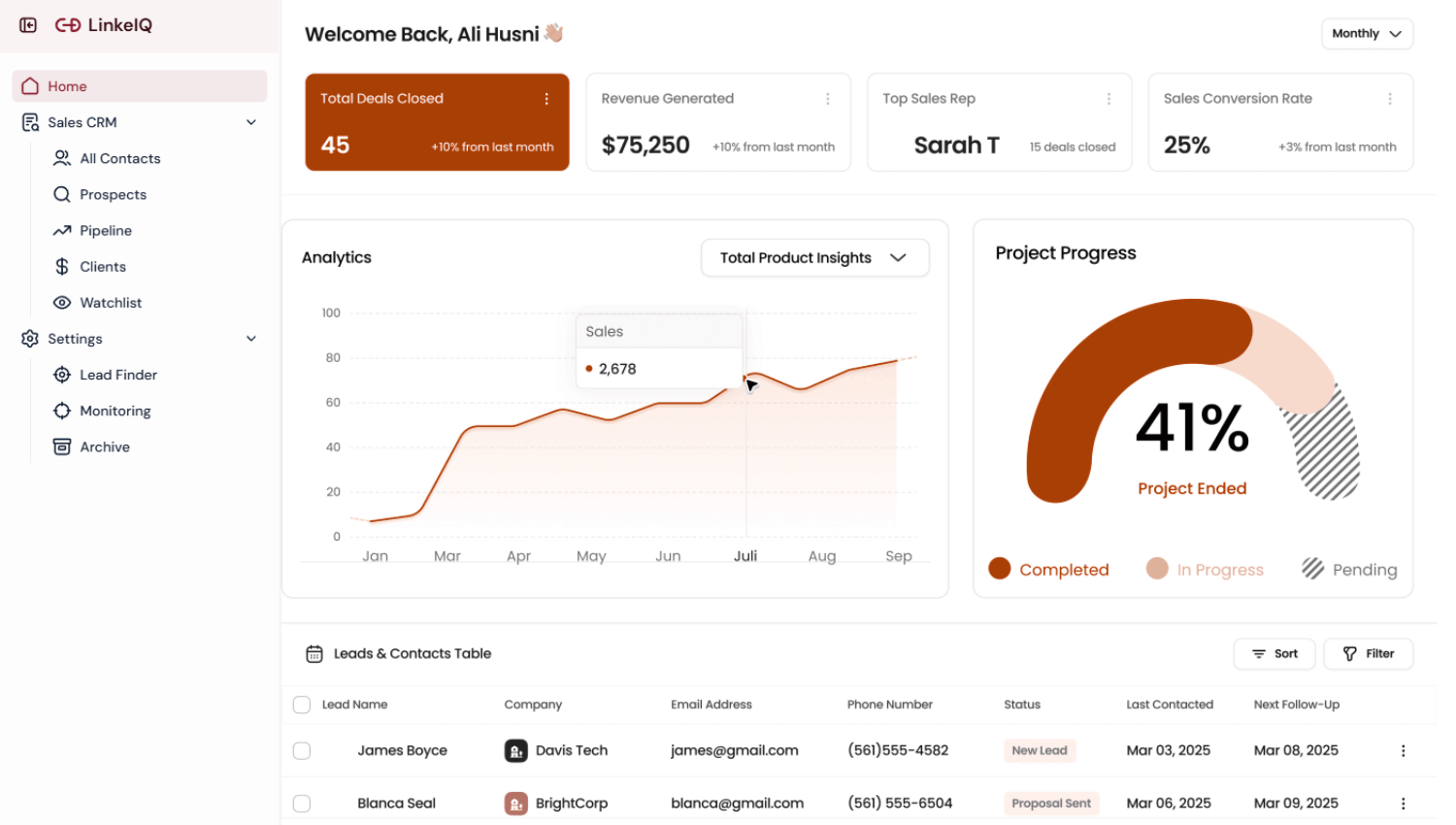Select the James Boyce row checkbox
Viewport: 1456px width, 825px height.
(302, 750)
